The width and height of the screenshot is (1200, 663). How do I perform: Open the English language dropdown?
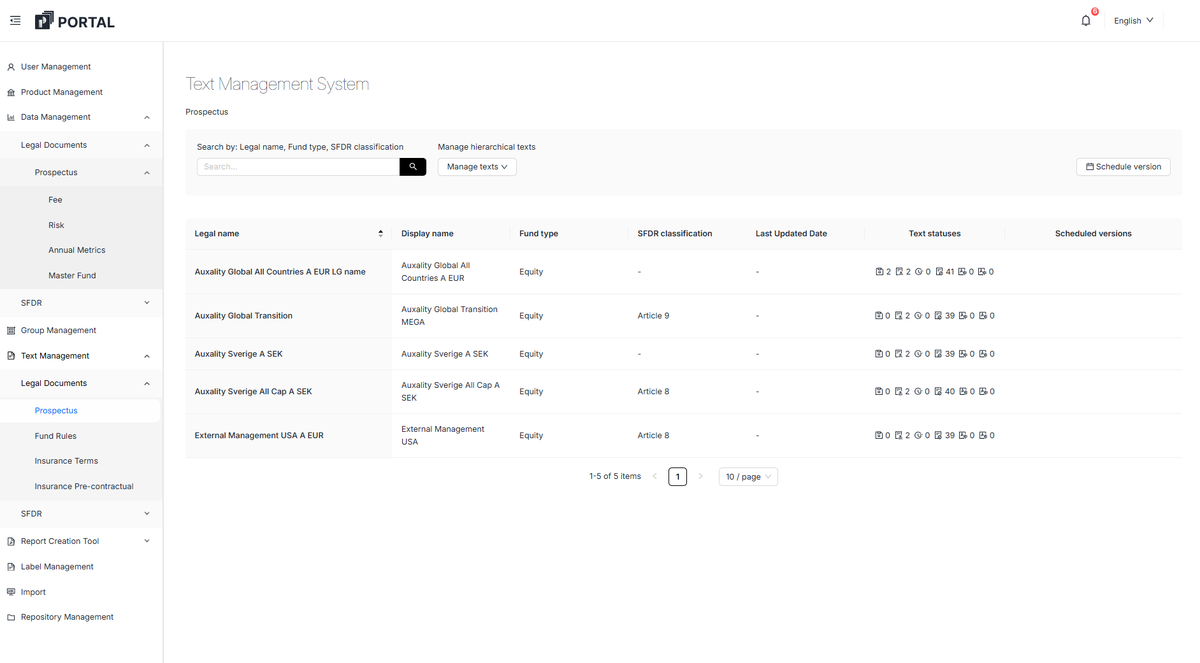coord(1134,20)
